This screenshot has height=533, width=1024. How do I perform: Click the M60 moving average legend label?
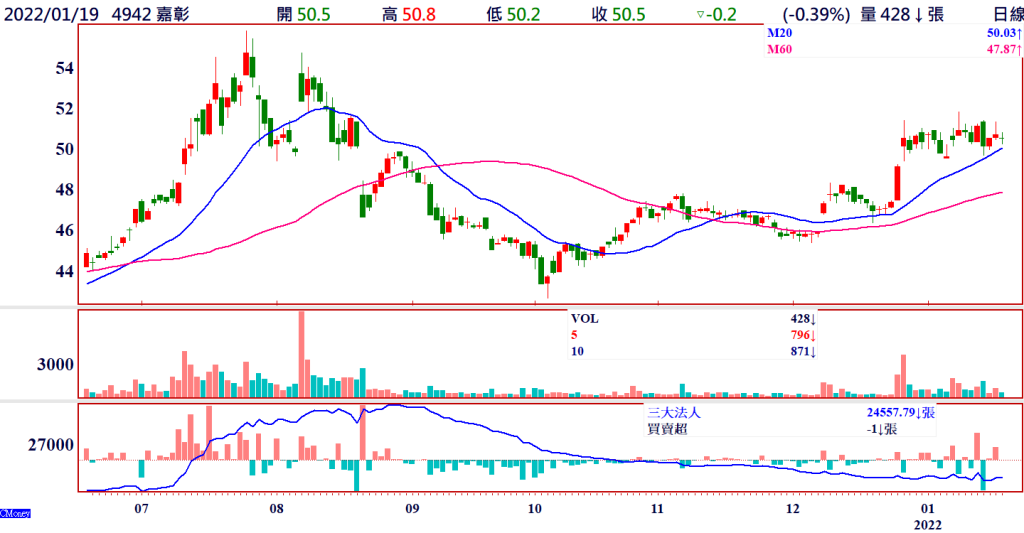point(777,48)
